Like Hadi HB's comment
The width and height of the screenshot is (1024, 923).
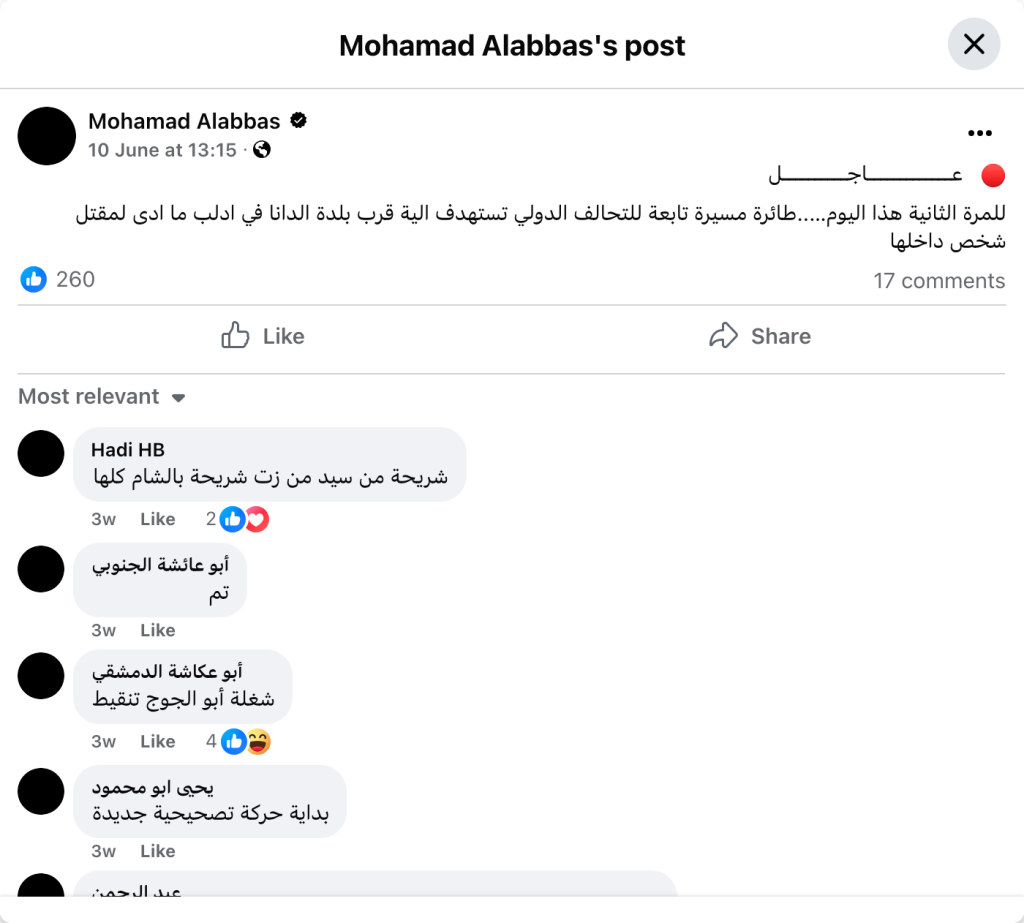[157, 519]
